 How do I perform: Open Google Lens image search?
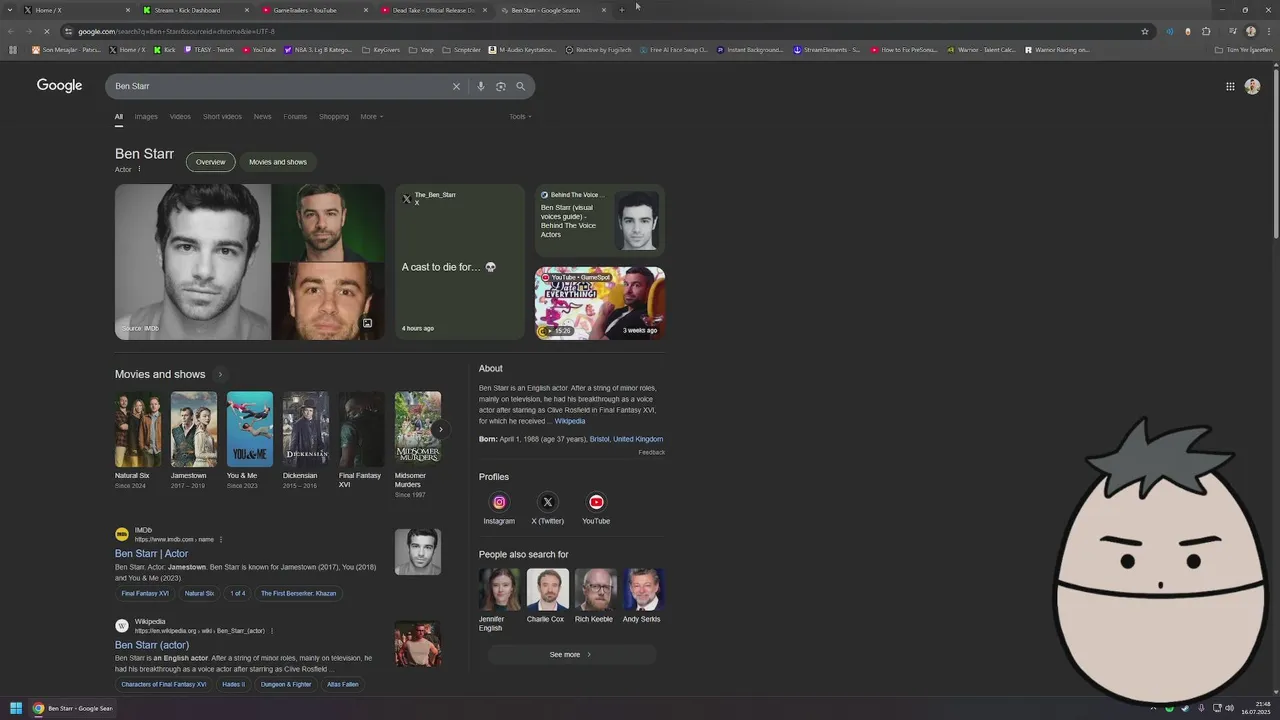click(501, 86)
